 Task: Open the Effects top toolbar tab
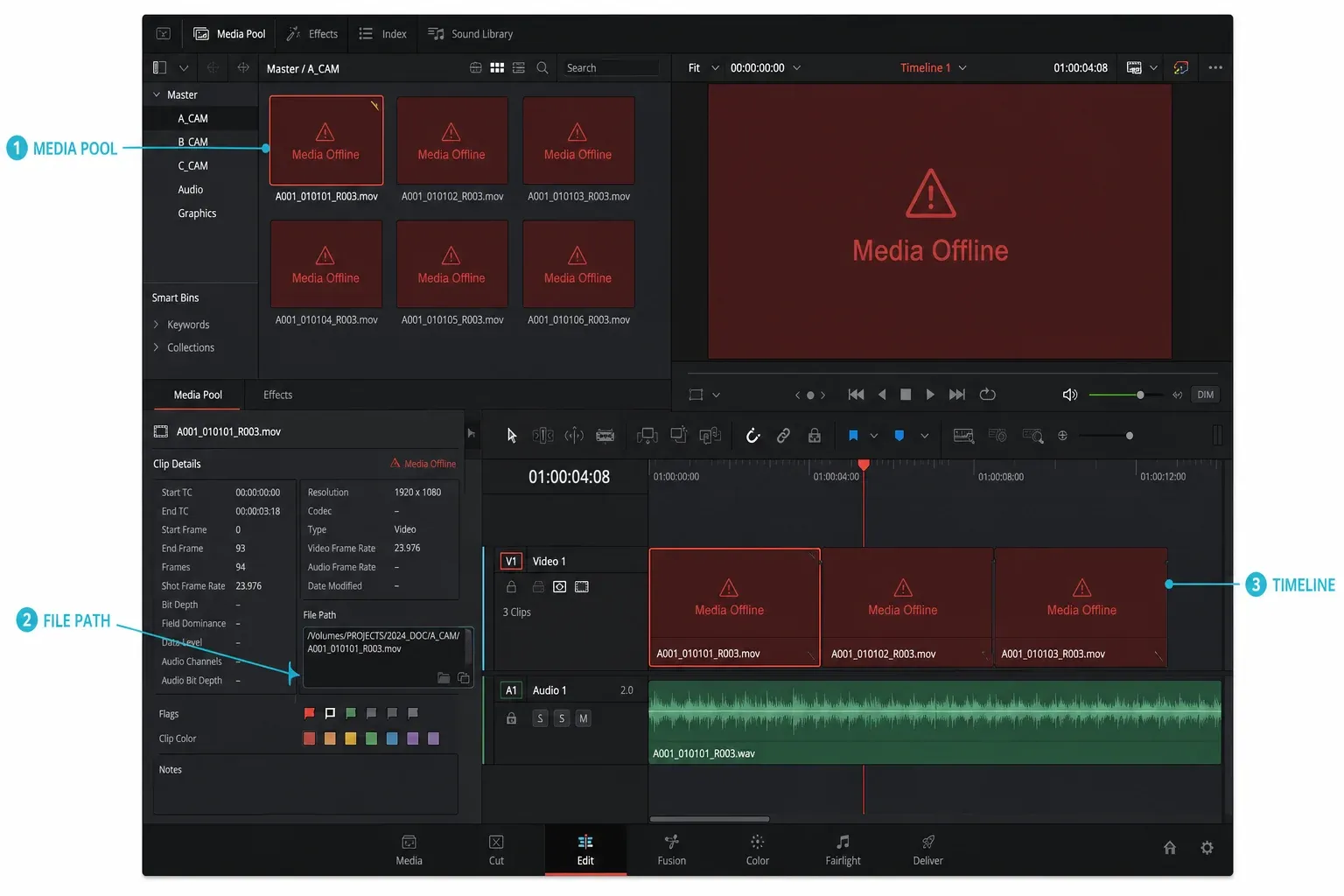pos(312,34)
